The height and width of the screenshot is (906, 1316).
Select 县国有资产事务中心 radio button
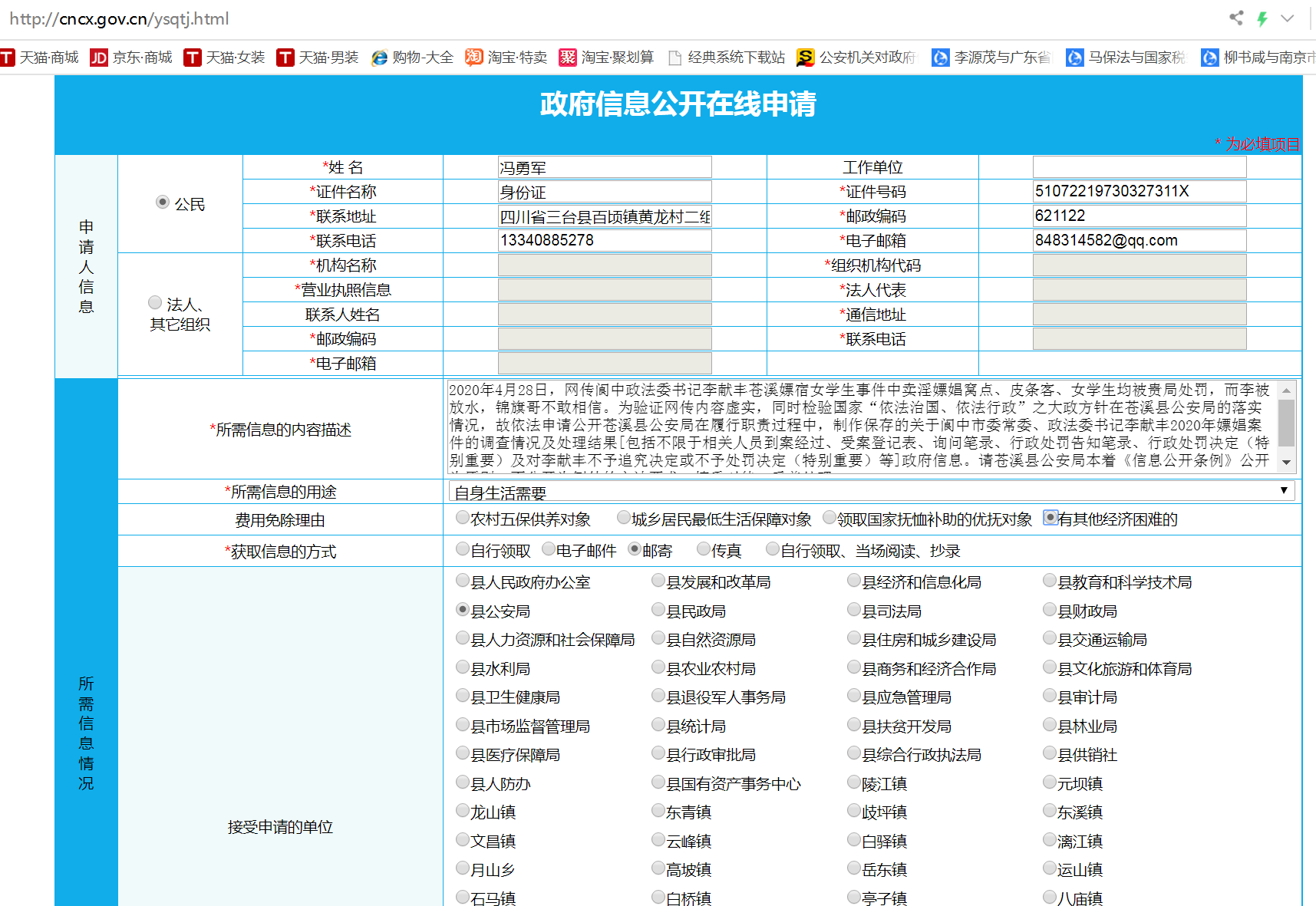point(658,782)
